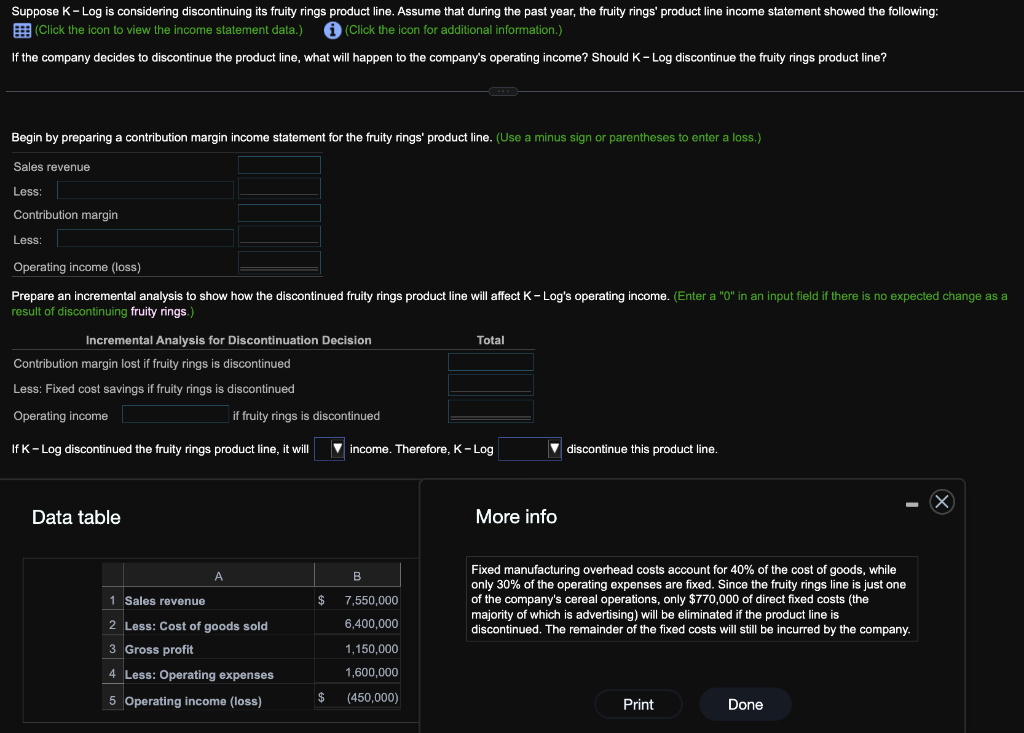Select the second Less label input field
This screenshot has height=733, width=1024.
(145, 238)
